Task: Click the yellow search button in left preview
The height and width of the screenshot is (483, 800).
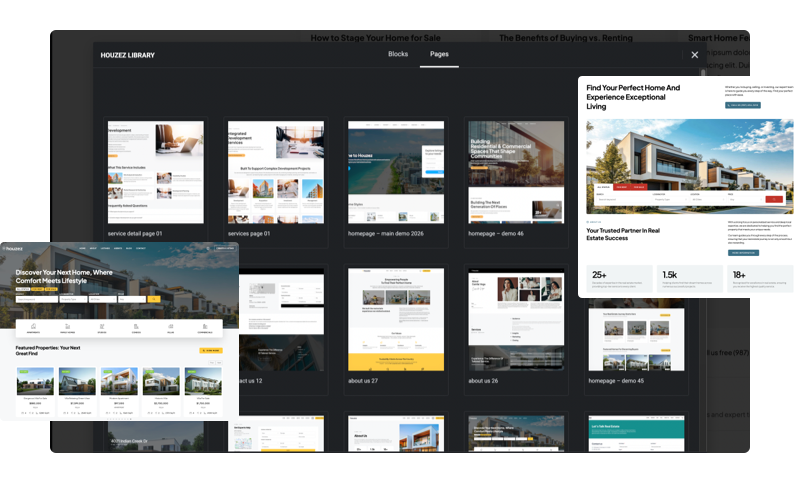Action: coord(154,299)
